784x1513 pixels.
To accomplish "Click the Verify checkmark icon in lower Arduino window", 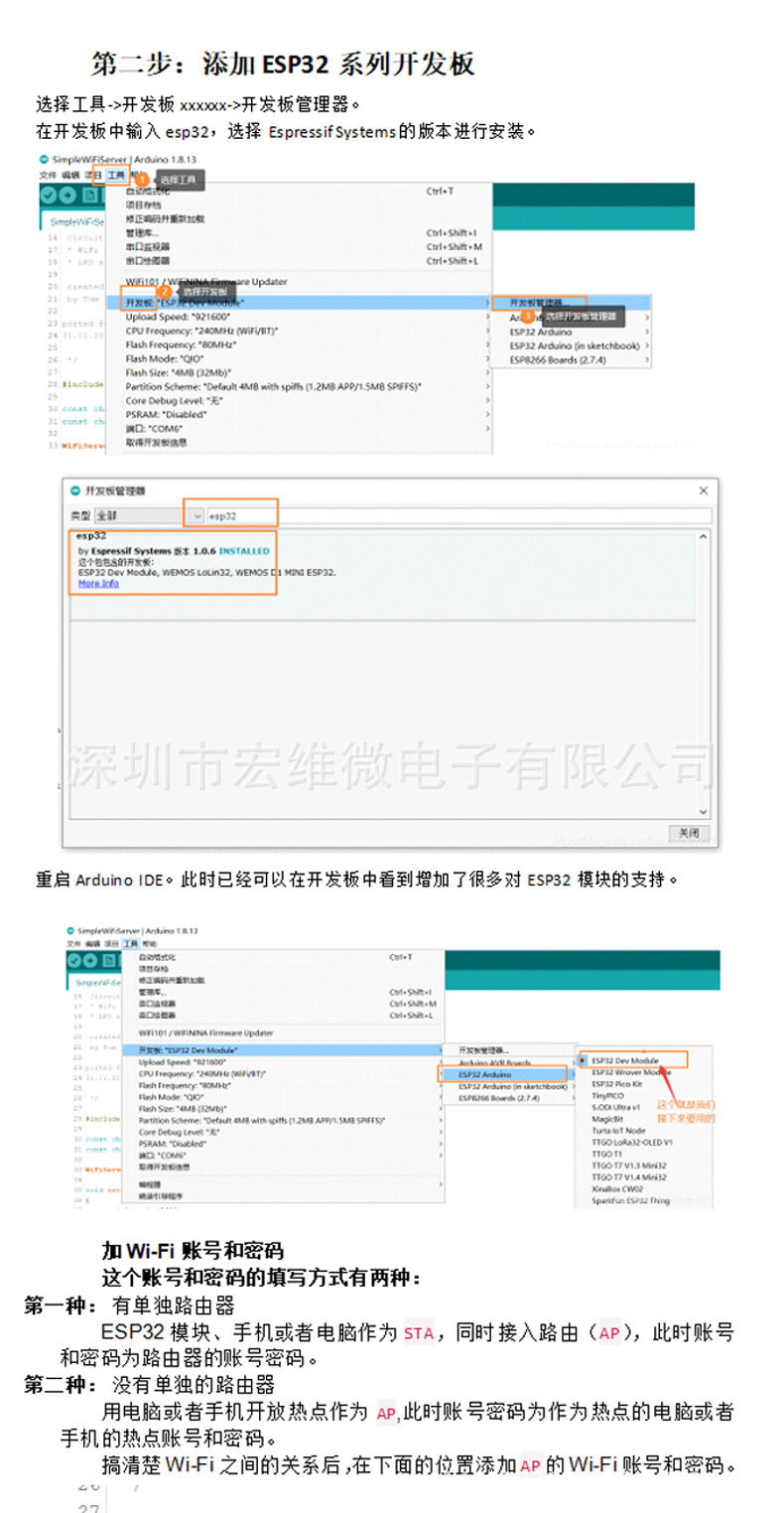I will point(75,960).
